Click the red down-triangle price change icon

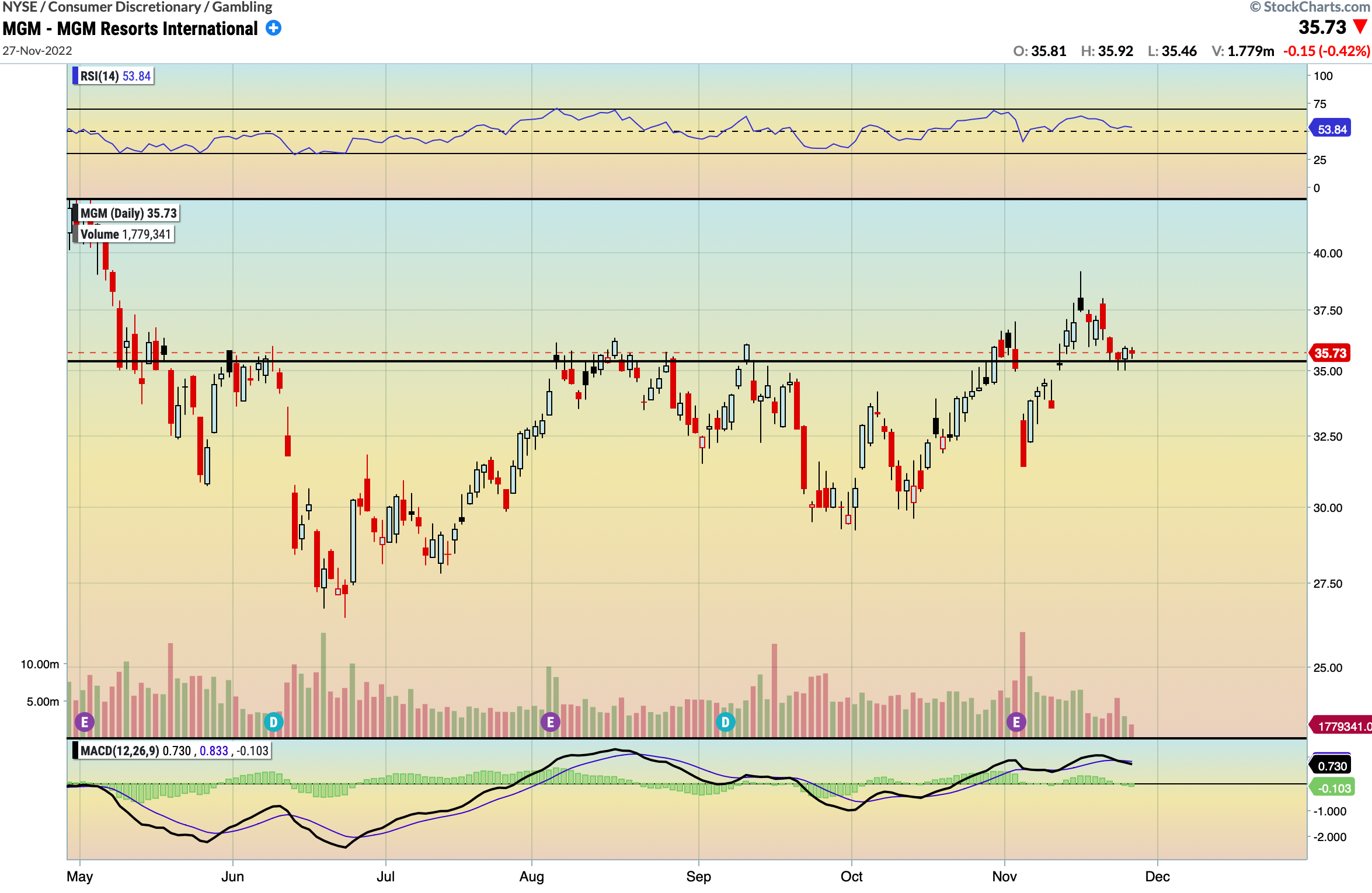click(x=1361, y=26)
